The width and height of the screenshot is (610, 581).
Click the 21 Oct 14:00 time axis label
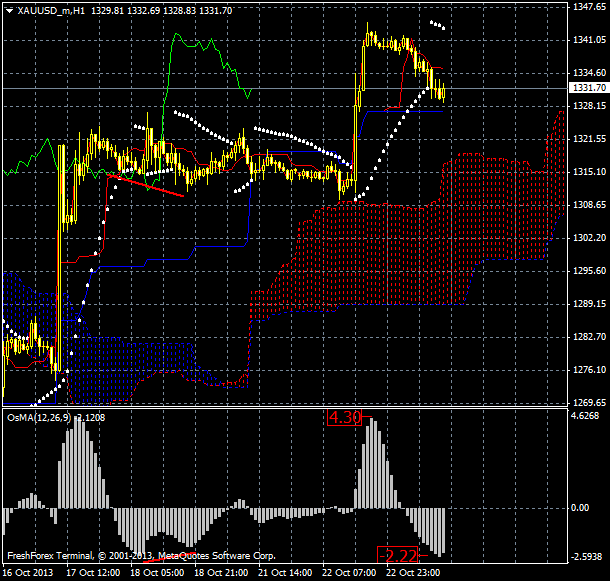(x=285, y=573)
